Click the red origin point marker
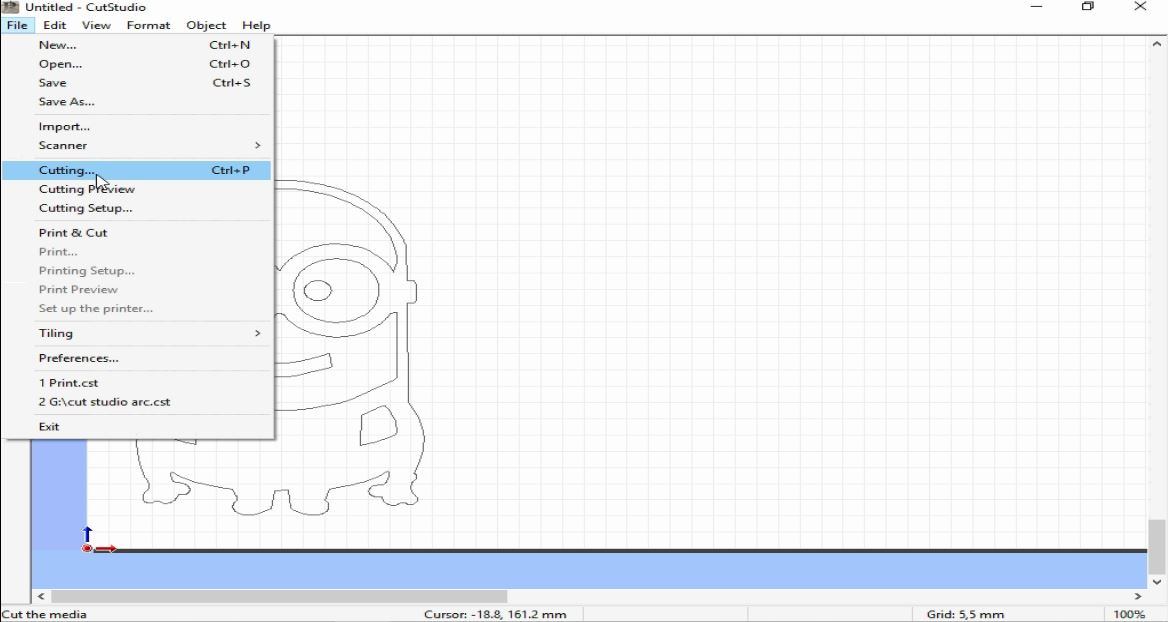 tap(87, 548)
